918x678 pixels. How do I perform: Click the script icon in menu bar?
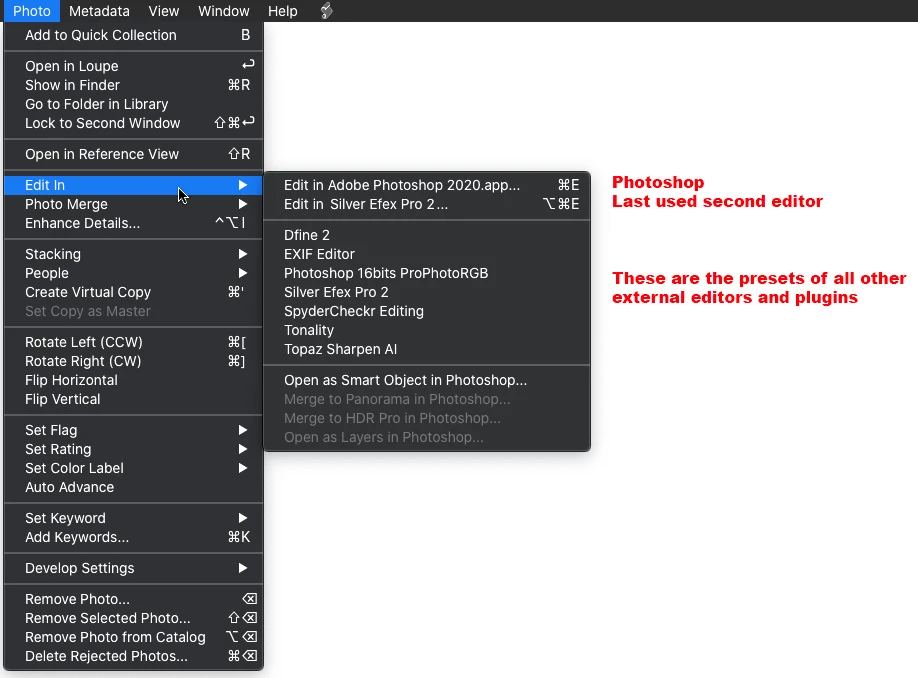coord(327,11)
